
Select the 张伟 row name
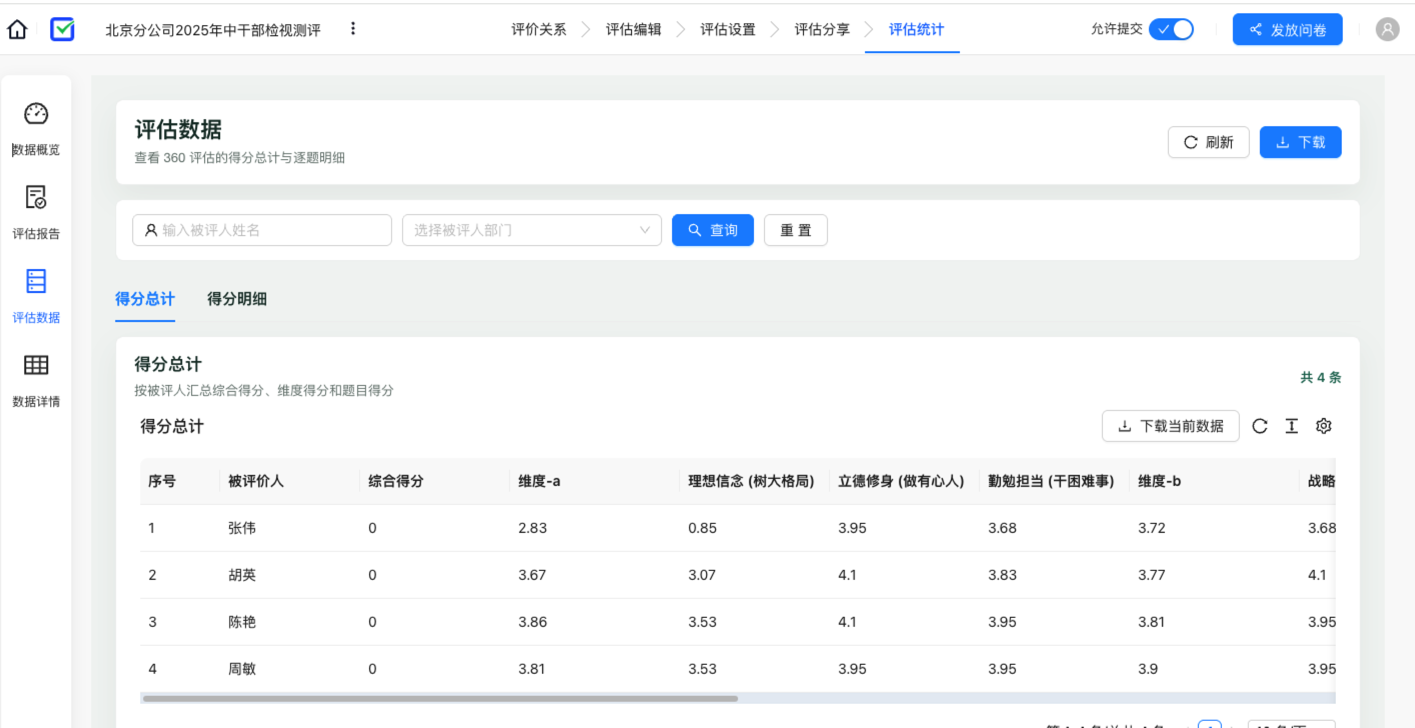[242, 528]
